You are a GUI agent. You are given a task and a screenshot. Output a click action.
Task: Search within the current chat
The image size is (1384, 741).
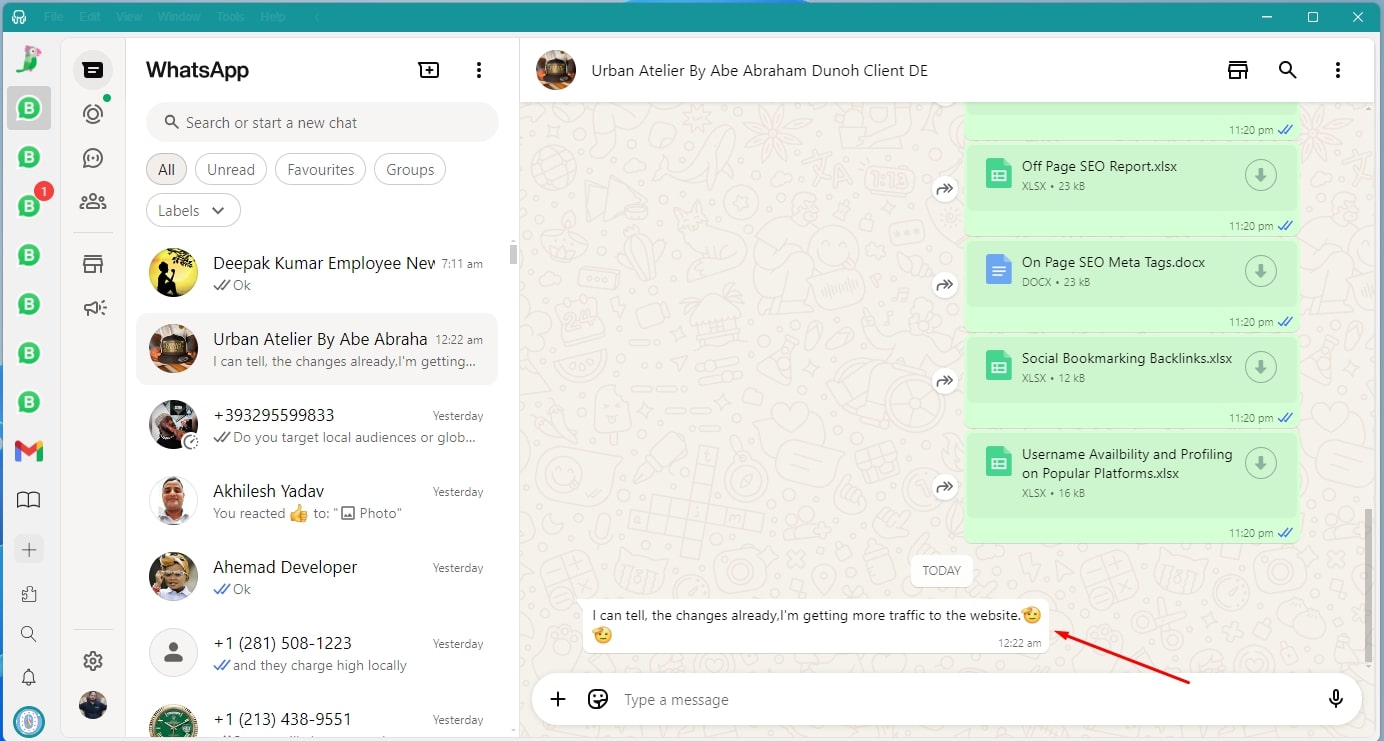click(x=1288, y=70)
